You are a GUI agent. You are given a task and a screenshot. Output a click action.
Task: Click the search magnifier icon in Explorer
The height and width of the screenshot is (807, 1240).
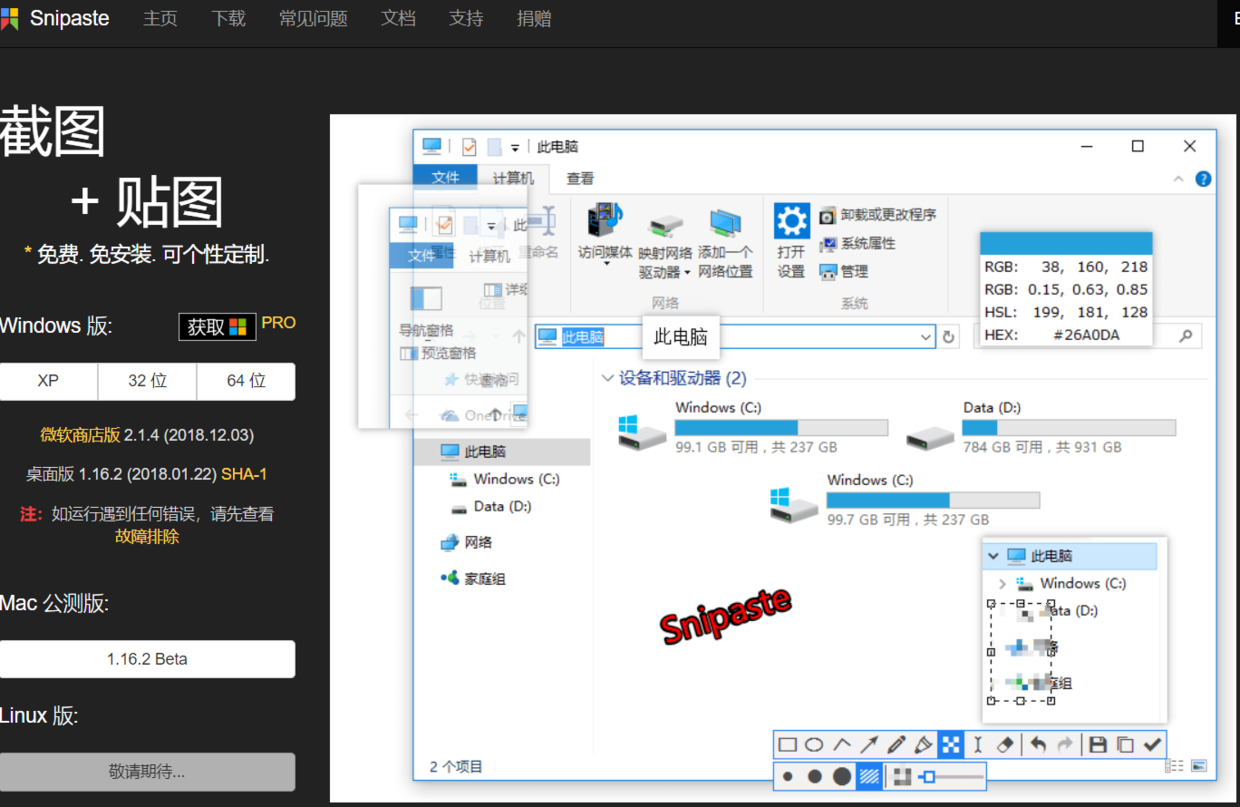(x=1186, y=336)
